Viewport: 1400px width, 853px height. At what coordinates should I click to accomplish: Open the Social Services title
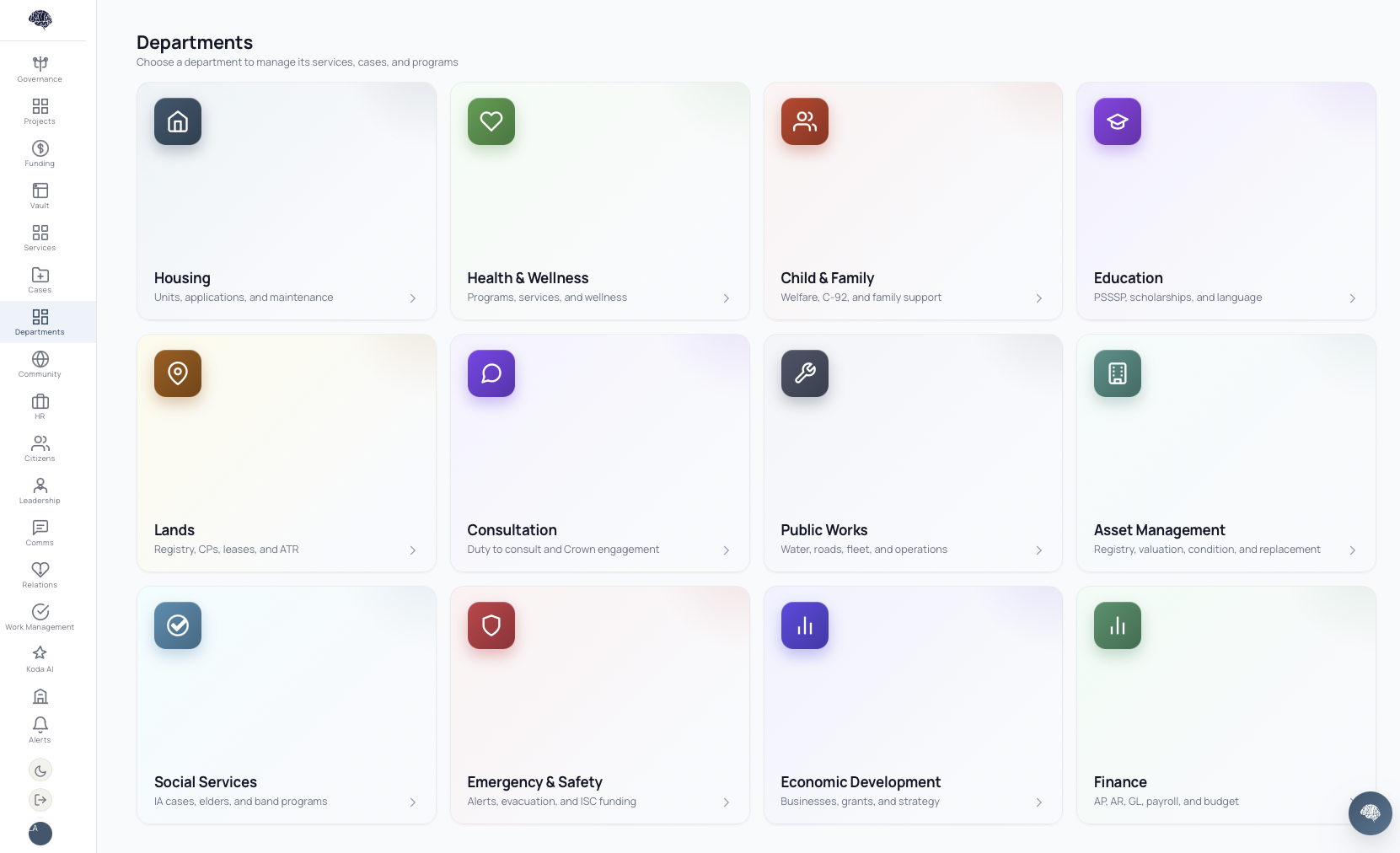pyautogui.click(x=206, y=782)
